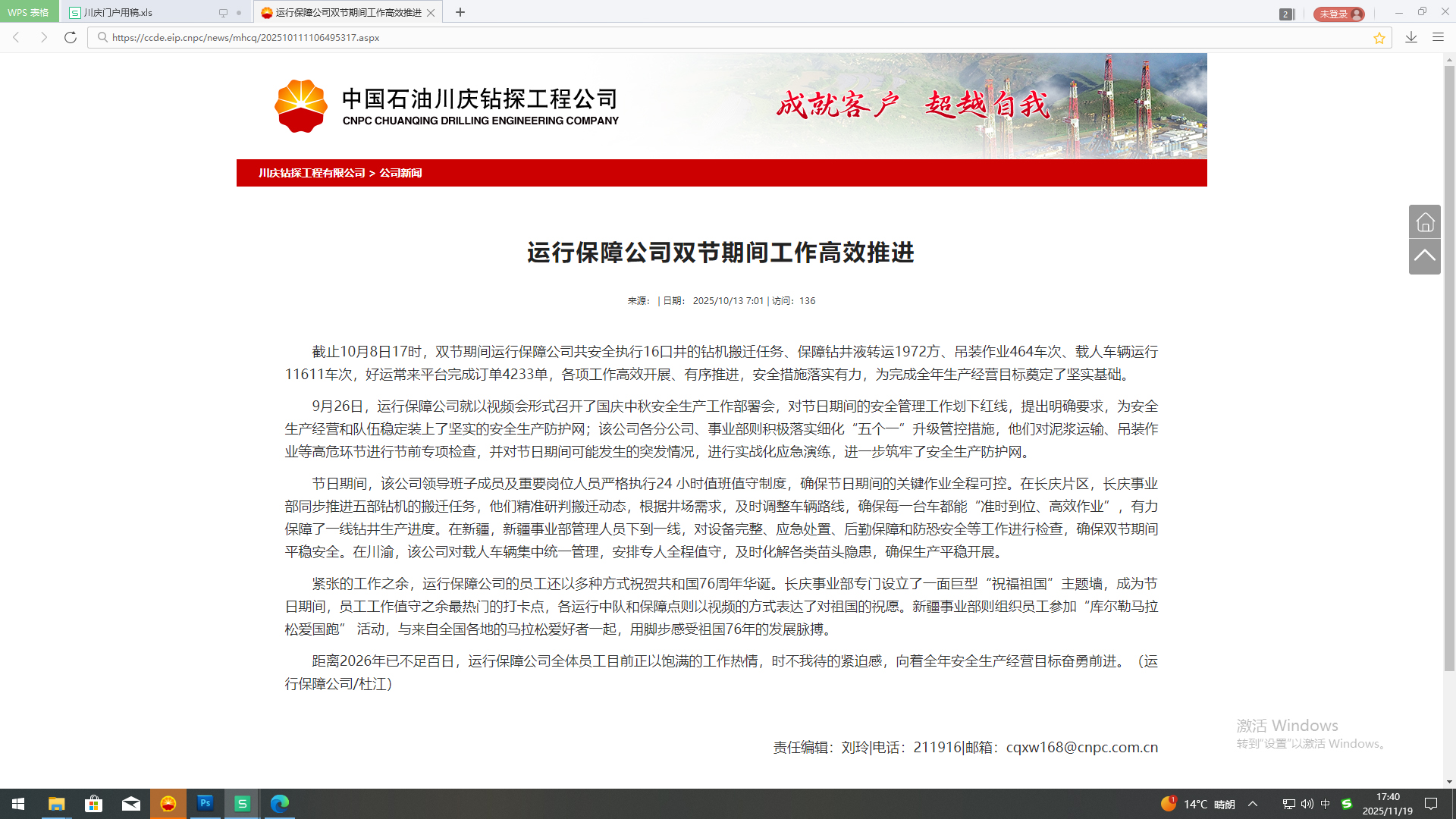This screenshot has width=1456, height=819.
Task: Click the home icon on sidebar
Action: coord(1425,221)
